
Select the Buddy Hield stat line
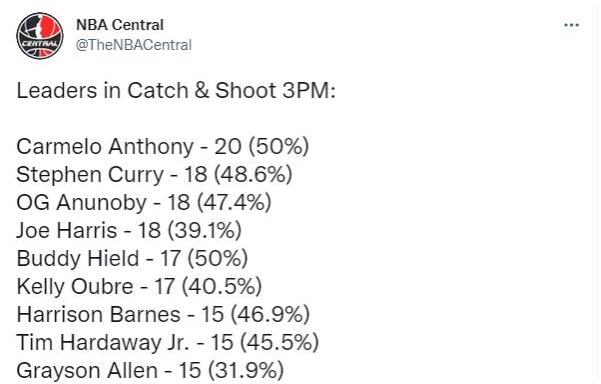[132, 258]
